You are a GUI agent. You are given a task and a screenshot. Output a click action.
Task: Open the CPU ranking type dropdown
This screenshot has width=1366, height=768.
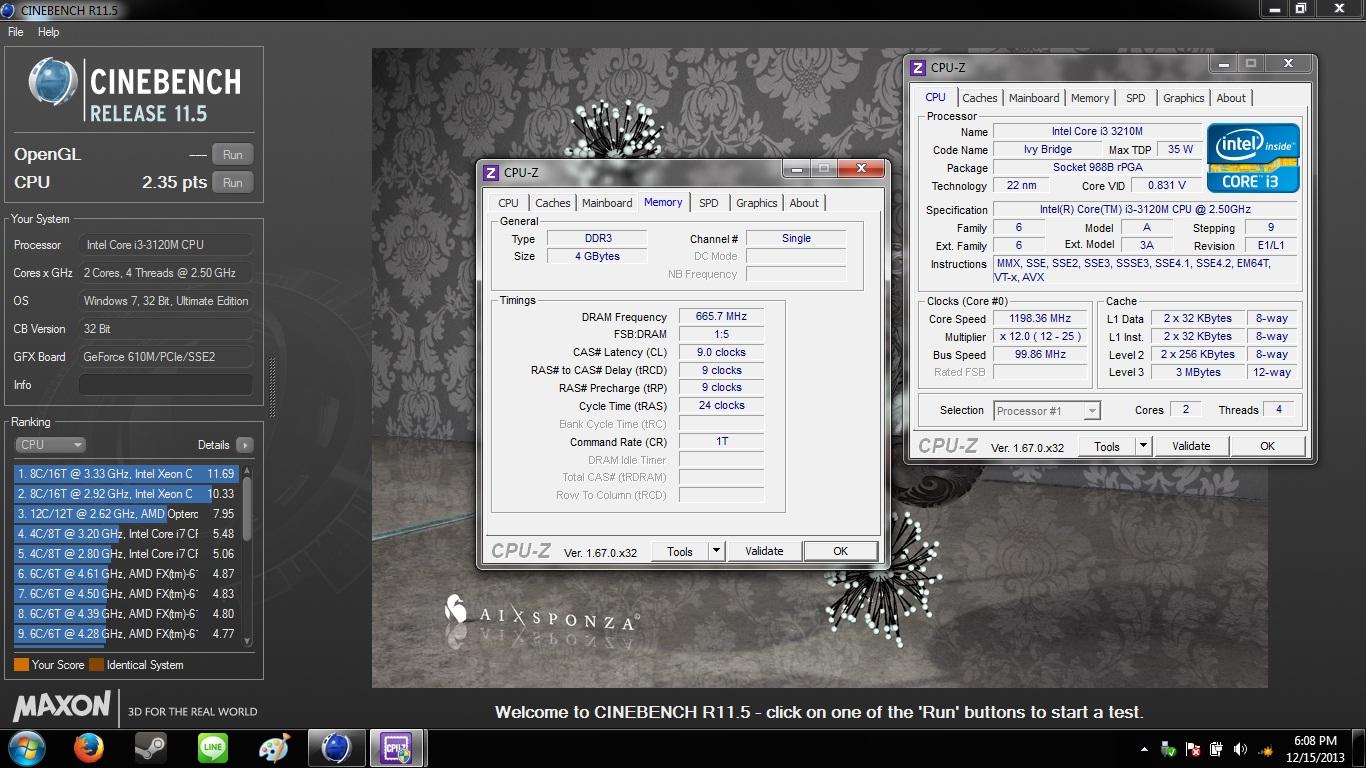click(50, 445)
